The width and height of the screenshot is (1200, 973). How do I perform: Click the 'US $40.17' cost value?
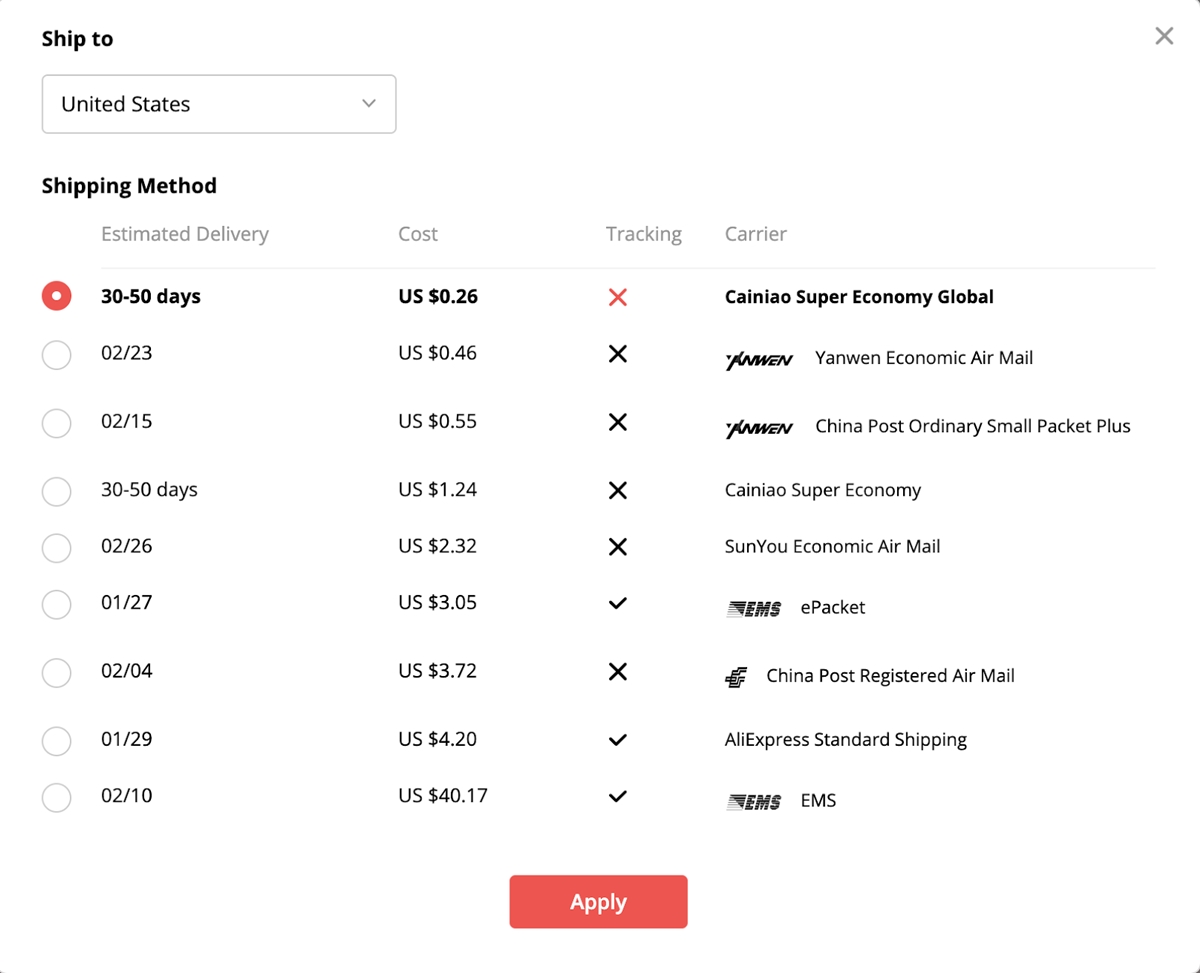point(443,795)
